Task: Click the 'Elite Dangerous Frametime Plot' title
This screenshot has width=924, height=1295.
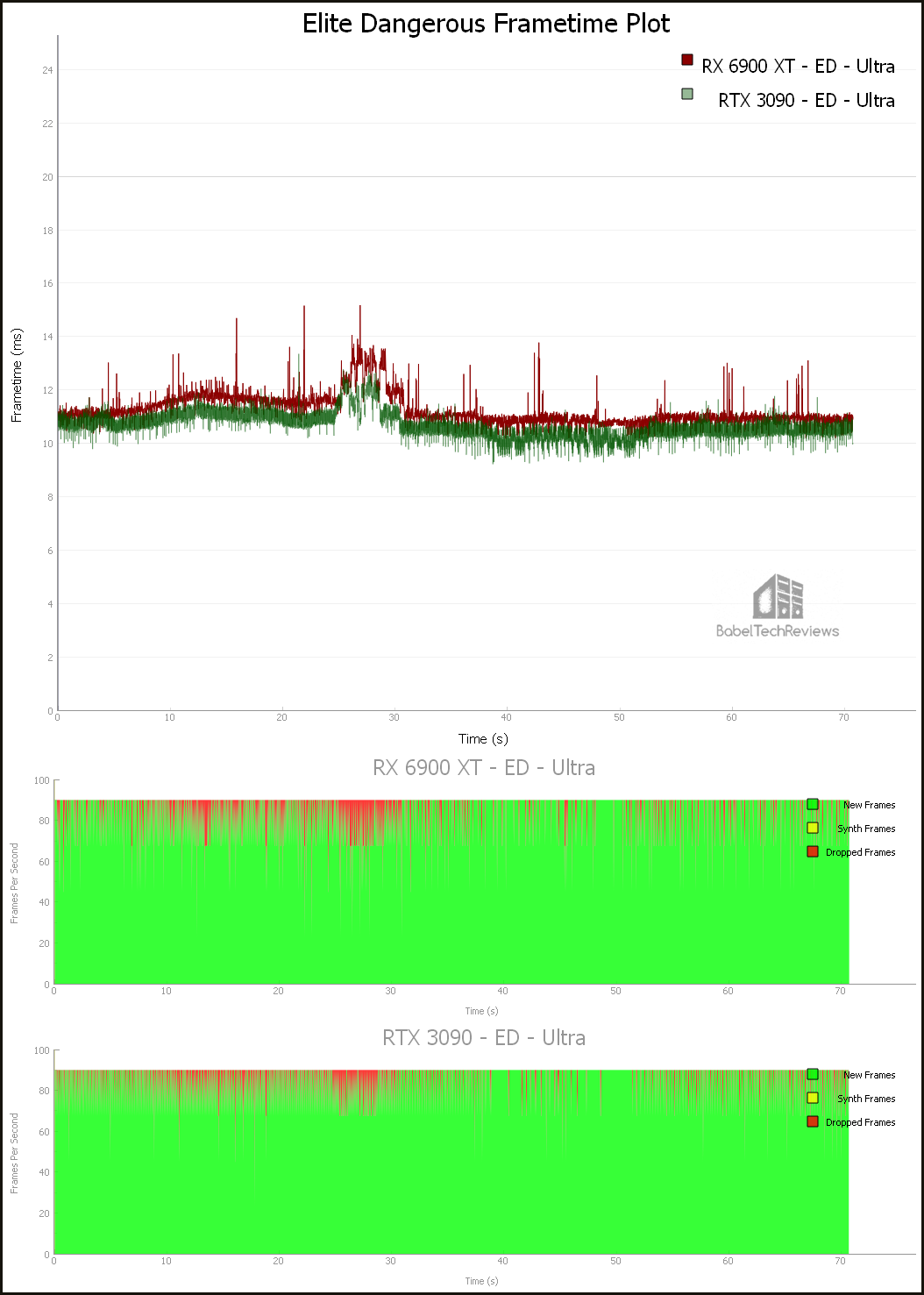Action: point(487,24)
